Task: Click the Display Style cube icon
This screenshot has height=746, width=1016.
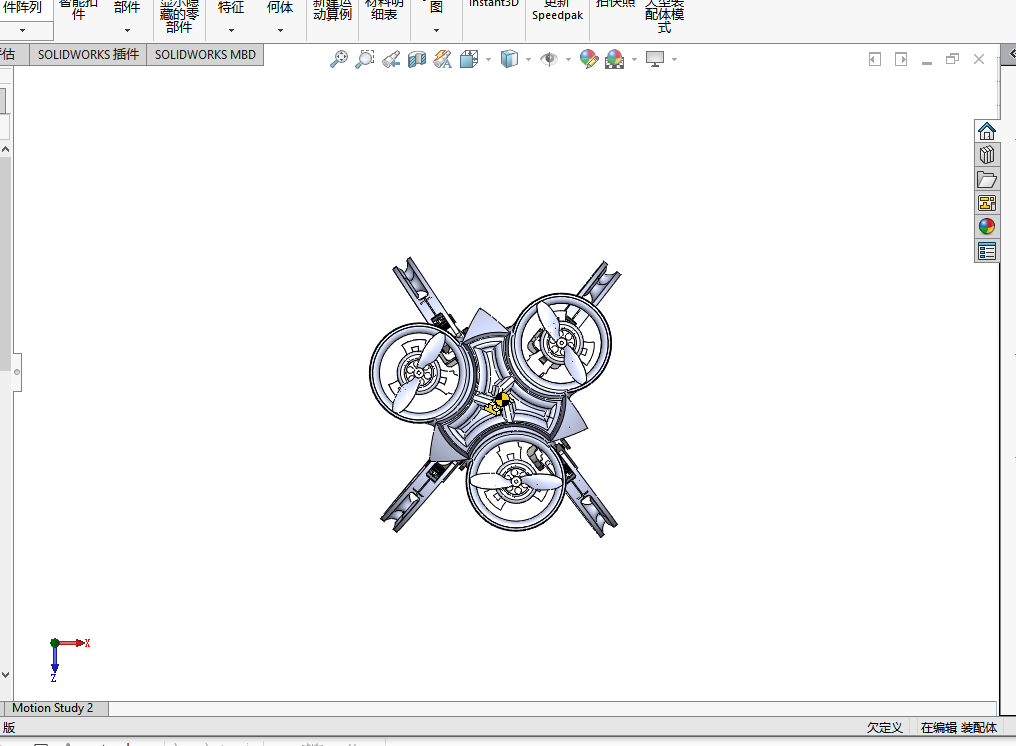Action: tap(509, 59)
